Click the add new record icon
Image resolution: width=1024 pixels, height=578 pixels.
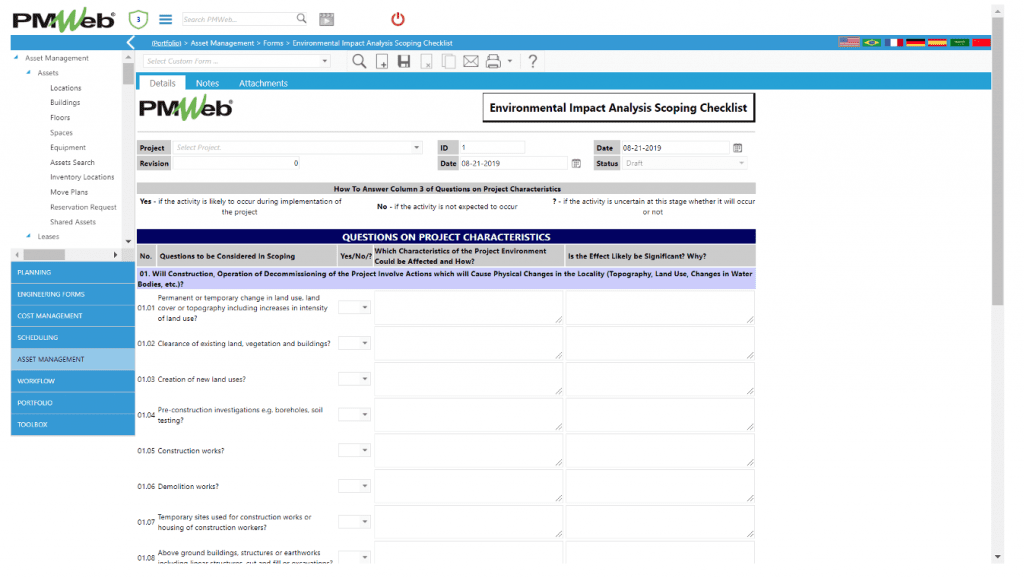[382, 61]
